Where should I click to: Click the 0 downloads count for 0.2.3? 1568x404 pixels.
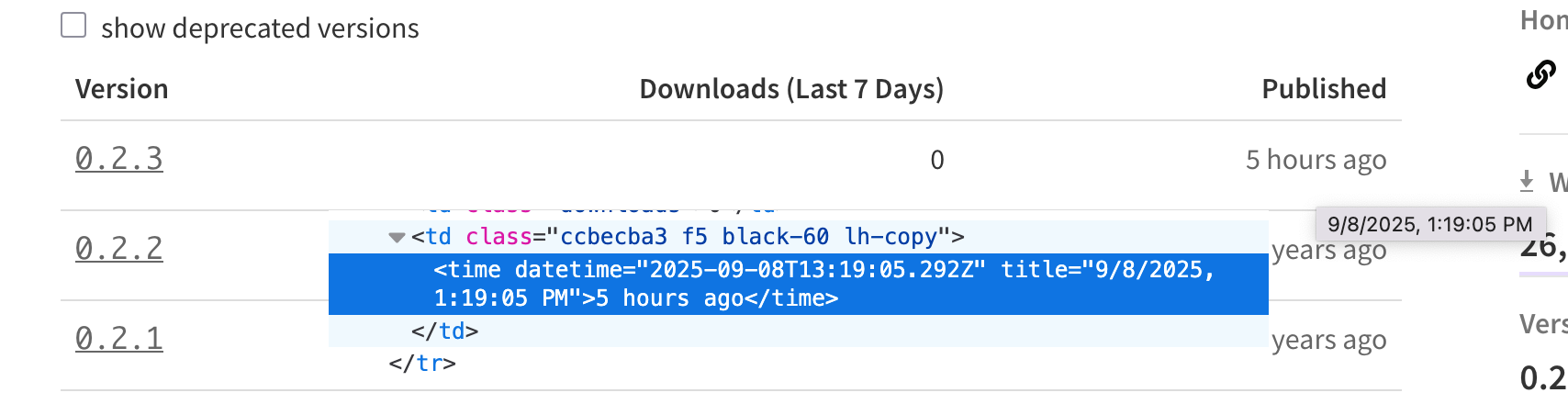click(x=936, y=160)
